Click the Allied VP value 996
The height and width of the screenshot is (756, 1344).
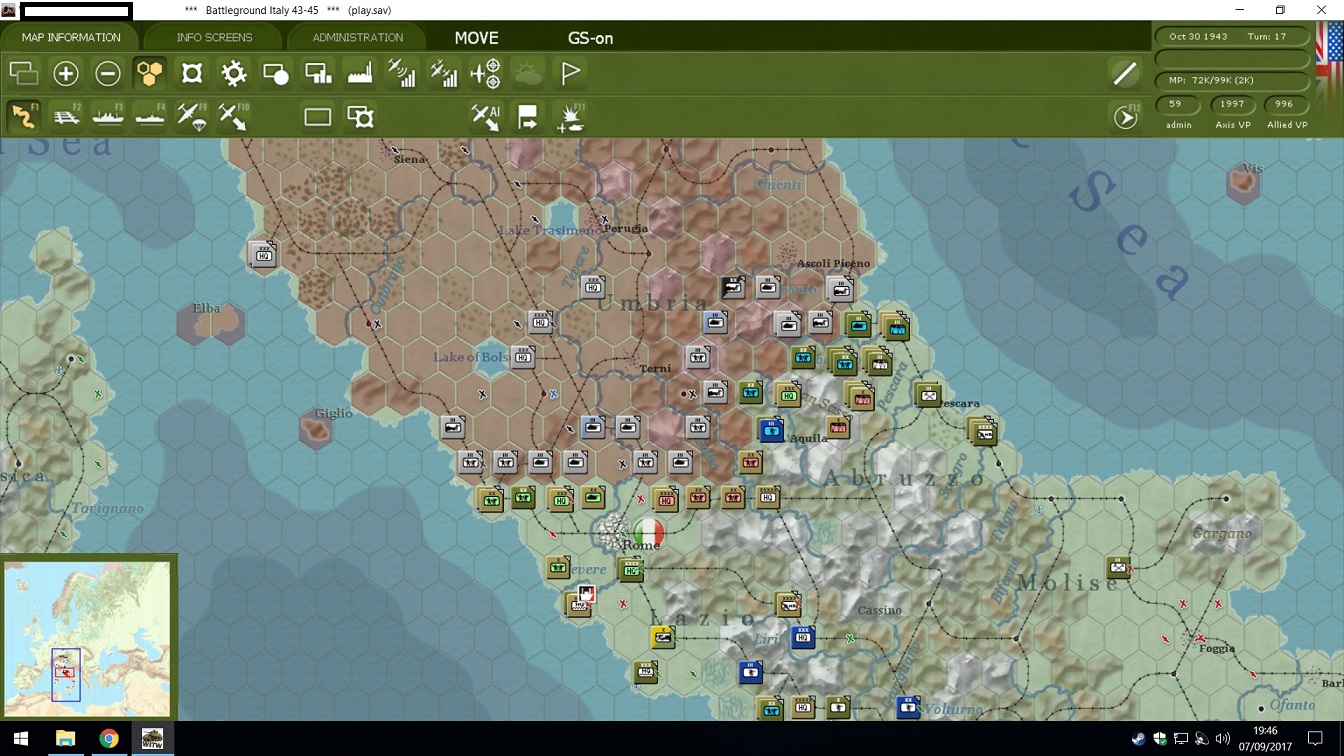coord(1285,104)
